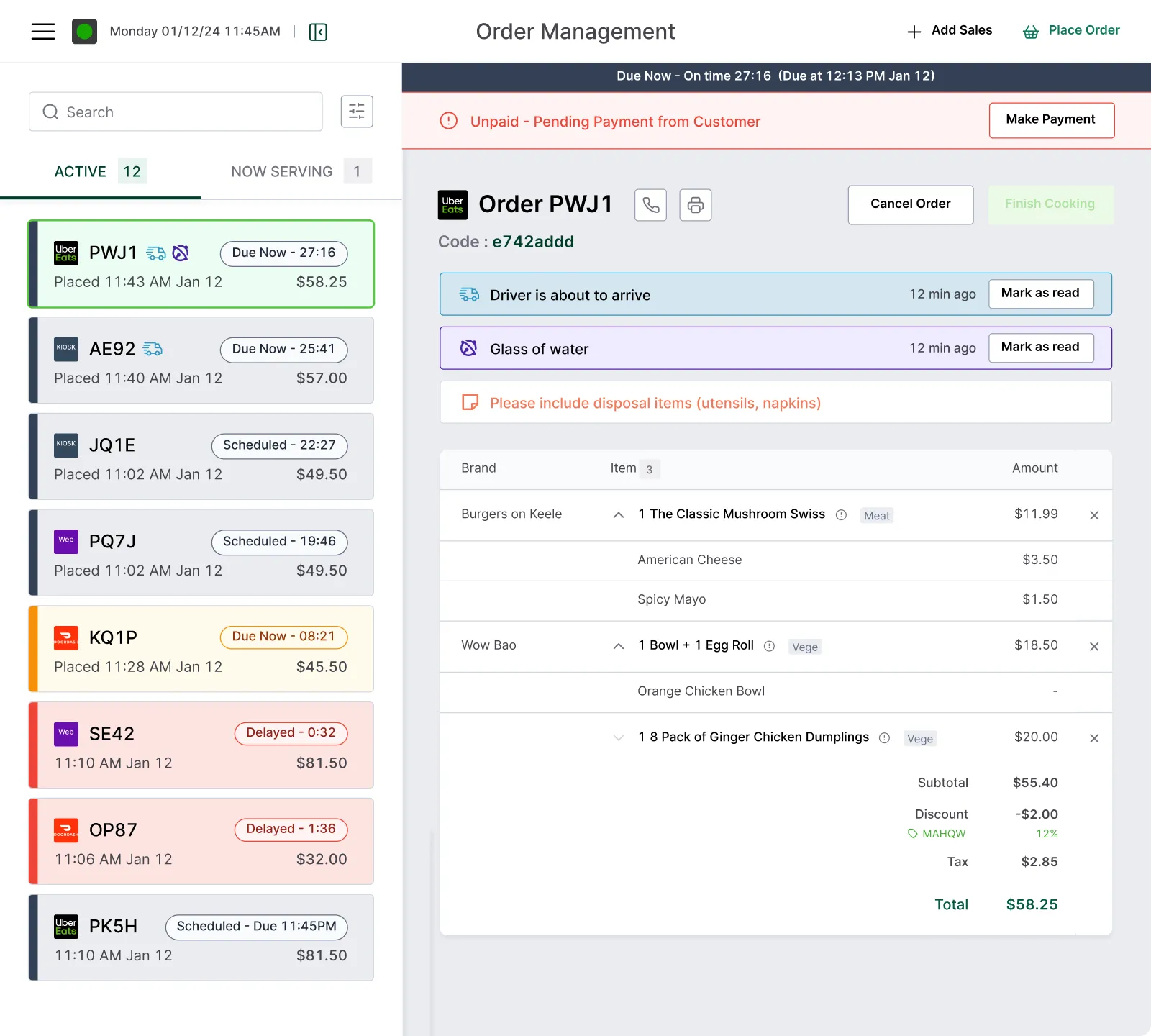The width and height of the screenshot is (1151, 1036).
Task: Click Uber Eats logo beside Order PWJ1
Action: point(452,205)
